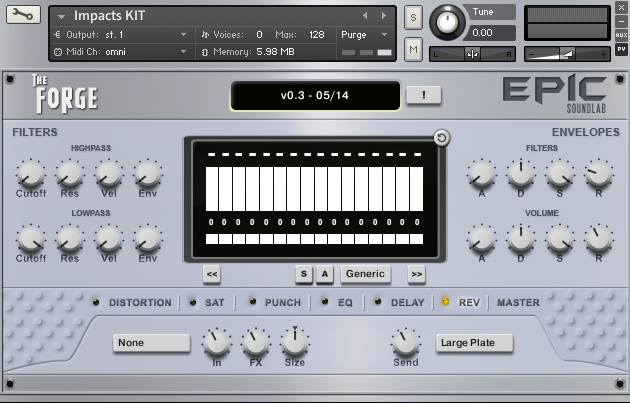630x403 pixels.
Task: Toggle the PV button
Action: tap(621, 49)
